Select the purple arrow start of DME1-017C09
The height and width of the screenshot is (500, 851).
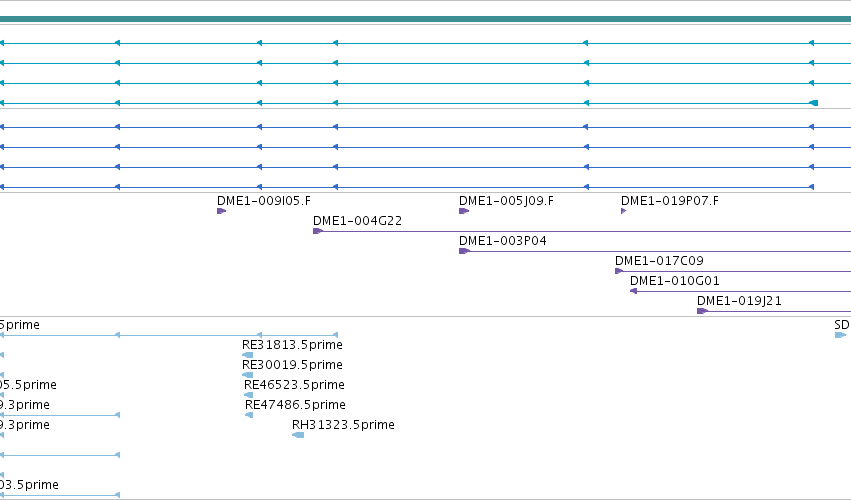[x=619, y=271]
